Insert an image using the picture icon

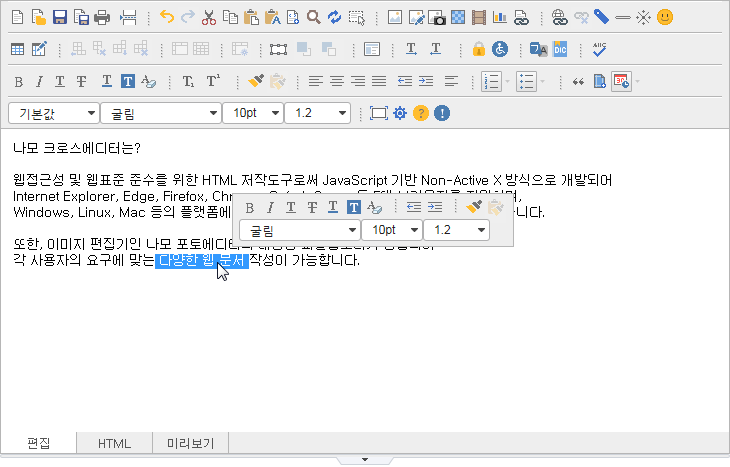click(395, 18)
